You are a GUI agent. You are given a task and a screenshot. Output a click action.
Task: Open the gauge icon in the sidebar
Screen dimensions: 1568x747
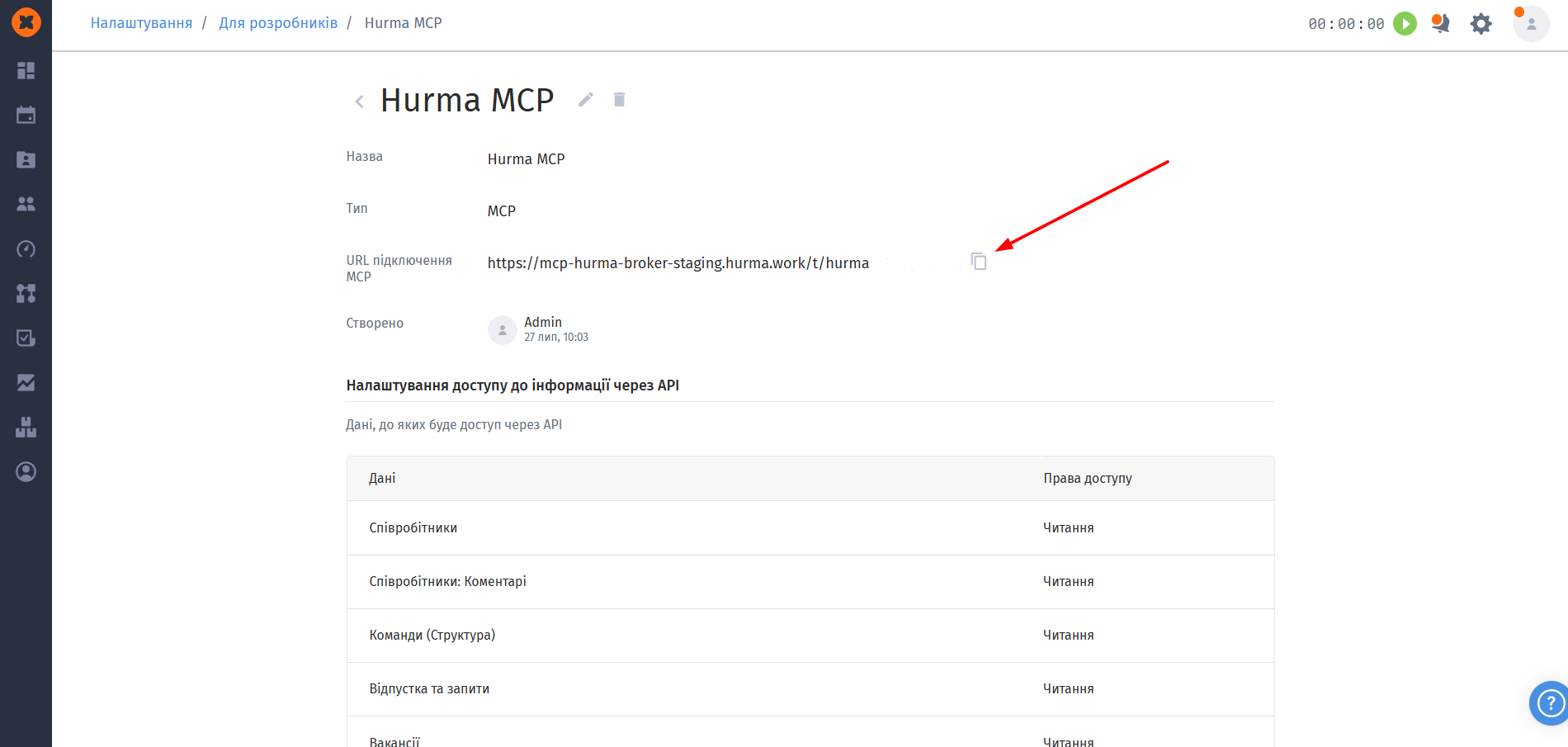pos(26,248)
